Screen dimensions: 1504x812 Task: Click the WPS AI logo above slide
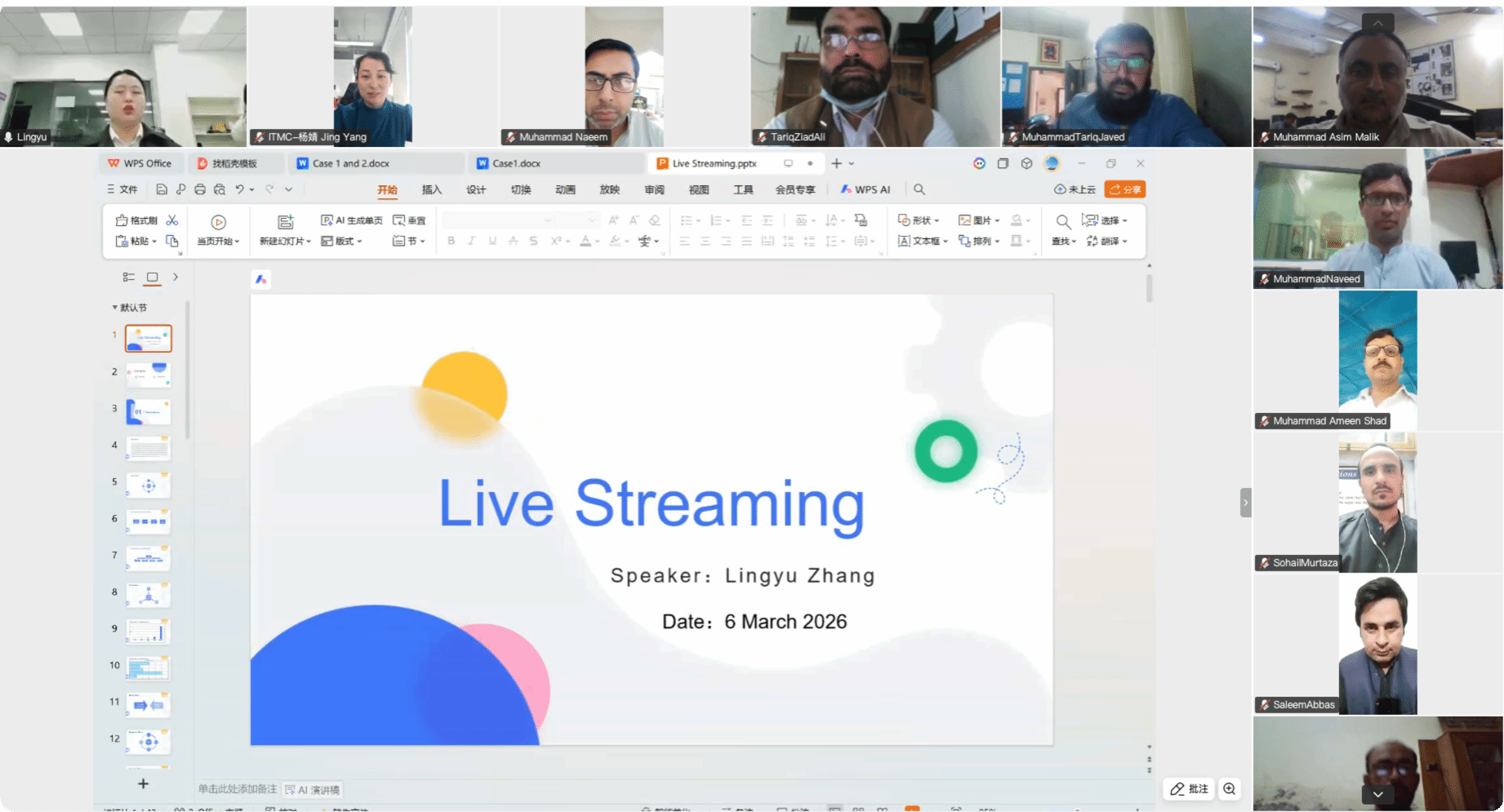pos(261,280)
